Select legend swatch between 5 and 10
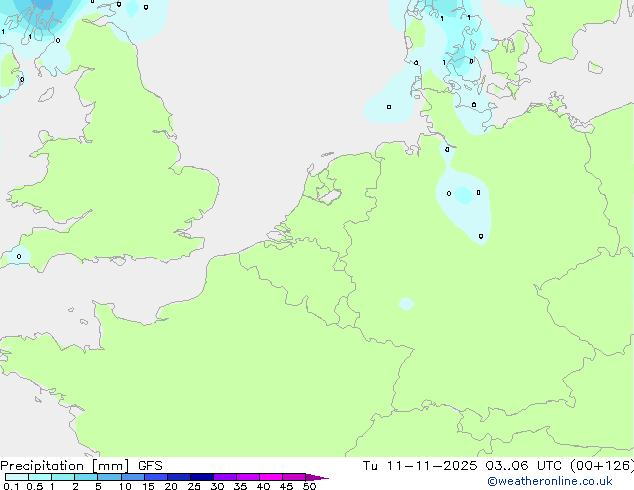634x490 pixels. coord(109,477)
